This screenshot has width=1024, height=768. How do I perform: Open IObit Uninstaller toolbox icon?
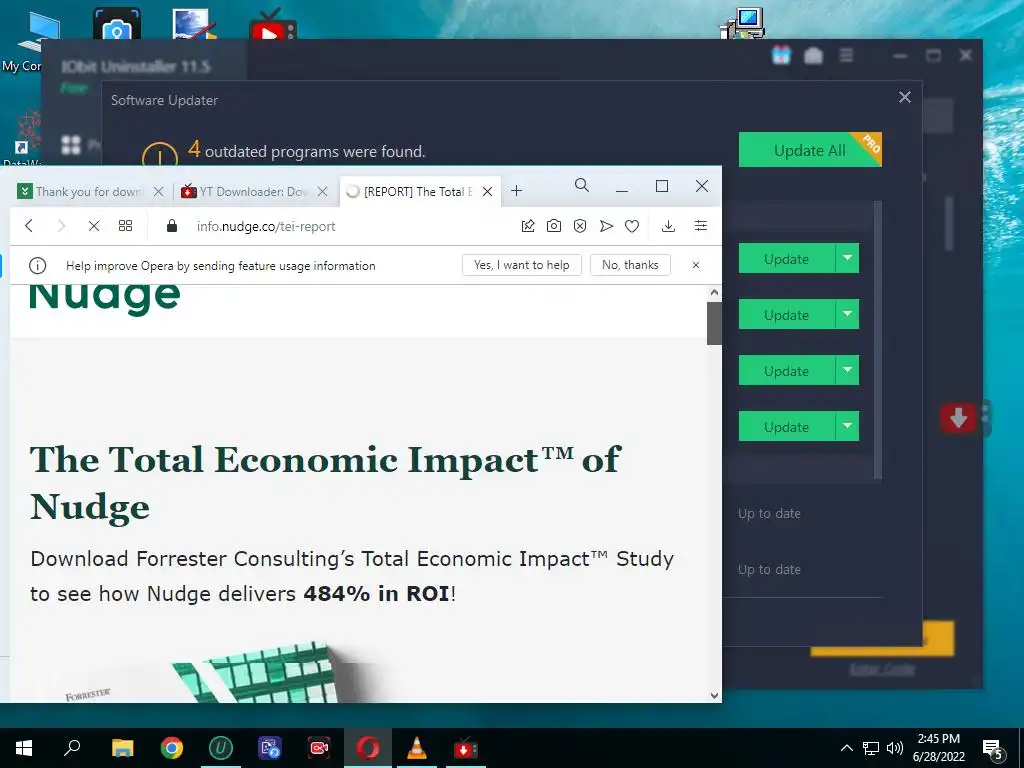813,56
